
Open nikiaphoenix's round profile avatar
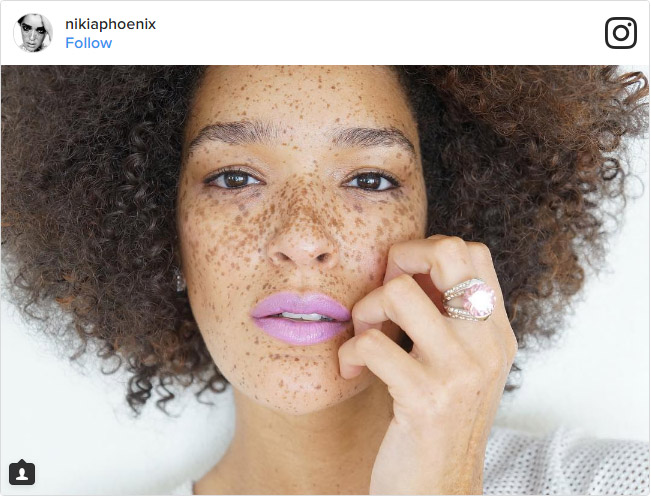point(33,33)
